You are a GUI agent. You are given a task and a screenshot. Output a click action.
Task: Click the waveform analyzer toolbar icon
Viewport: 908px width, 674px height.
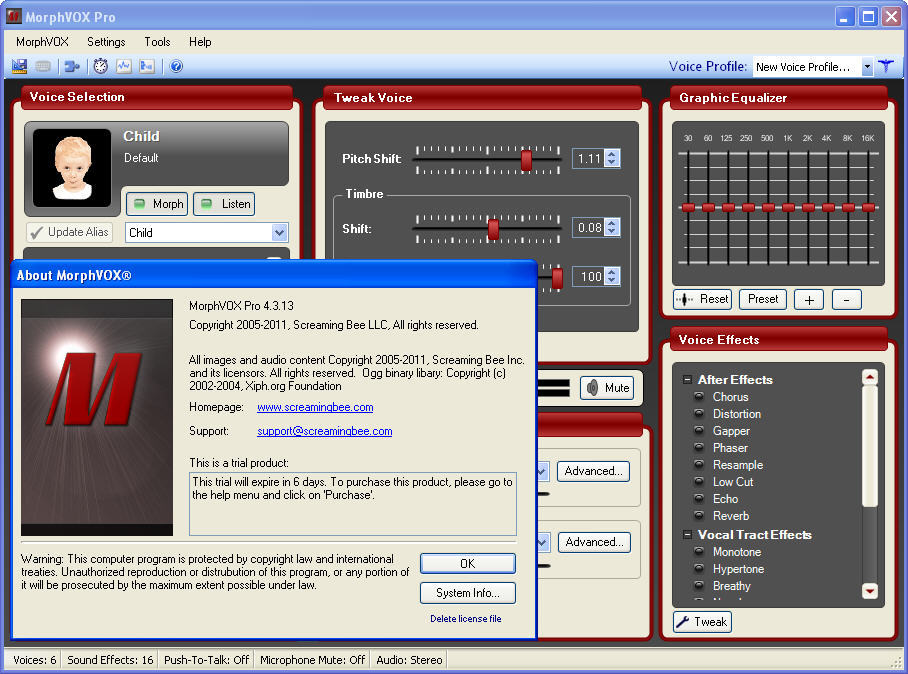click(124, 66)
